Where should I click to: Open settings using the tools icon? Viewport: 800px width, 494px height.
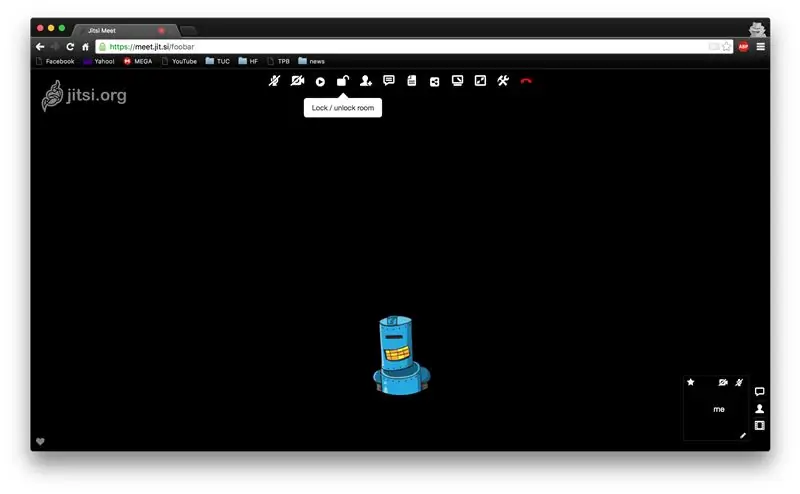click(x=503, y=81)
